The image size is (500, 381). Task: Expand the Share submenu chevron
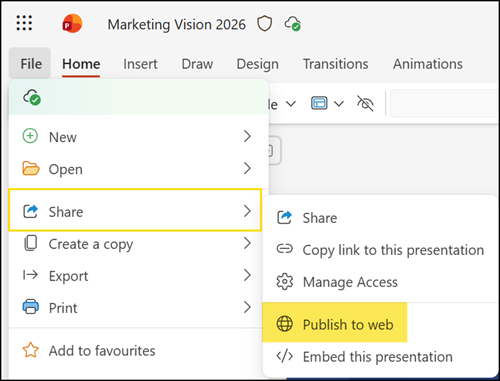(247, 211)
